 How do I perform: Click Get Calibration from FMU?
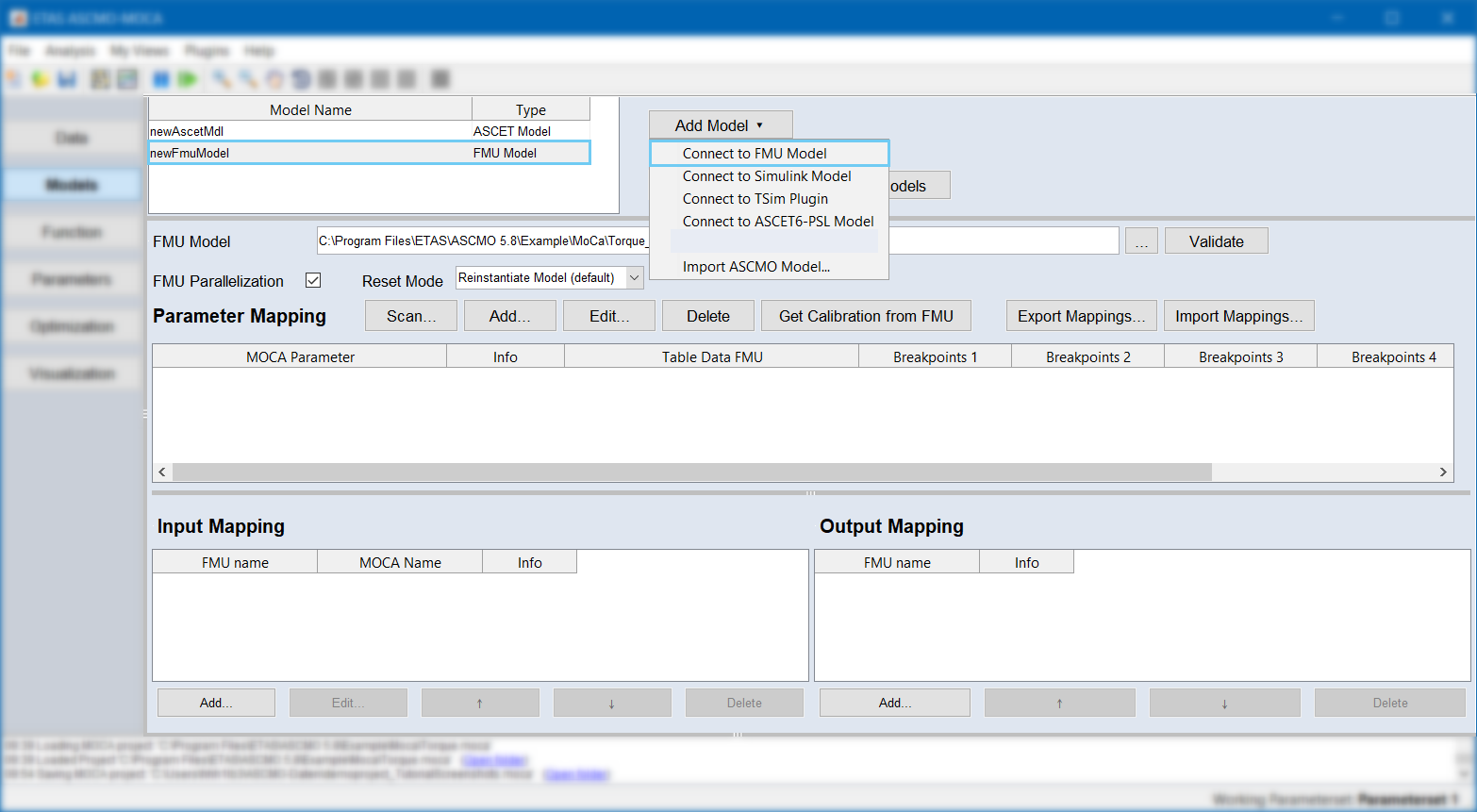click(x=866, y=316)
